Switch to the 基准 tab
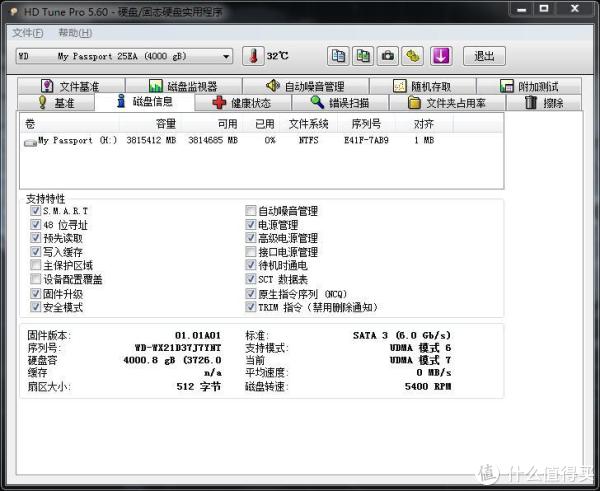 [56, 103]
